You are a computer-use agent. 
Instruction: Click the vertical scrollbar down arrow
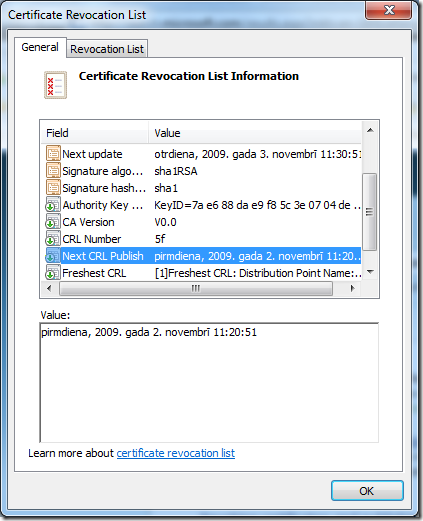click(x=370, y=272)
